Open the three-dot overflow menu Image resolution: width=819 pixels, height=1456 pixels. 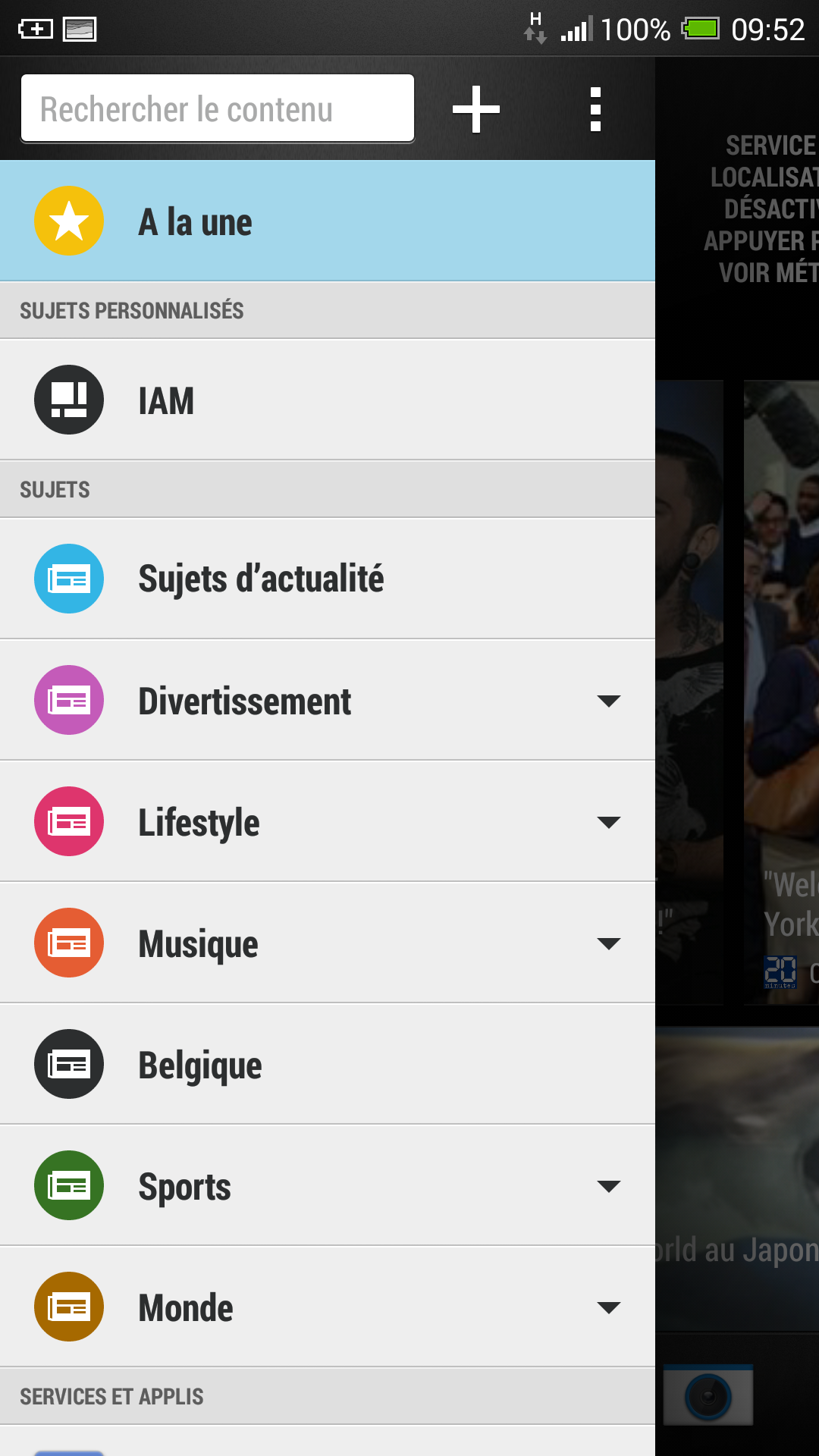[595, 109]
